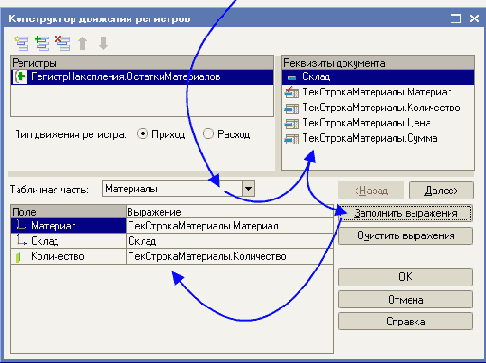Click the Склад field cell in the table
The height and width of the screenshot is (363, 486).
[68, 241]
